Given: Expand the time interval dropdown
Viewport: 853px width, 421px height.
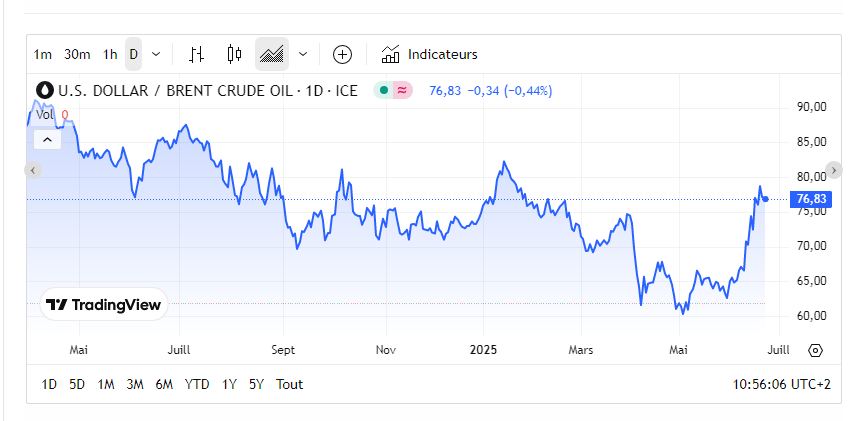Looking at the screenshot, I should 156,54.
